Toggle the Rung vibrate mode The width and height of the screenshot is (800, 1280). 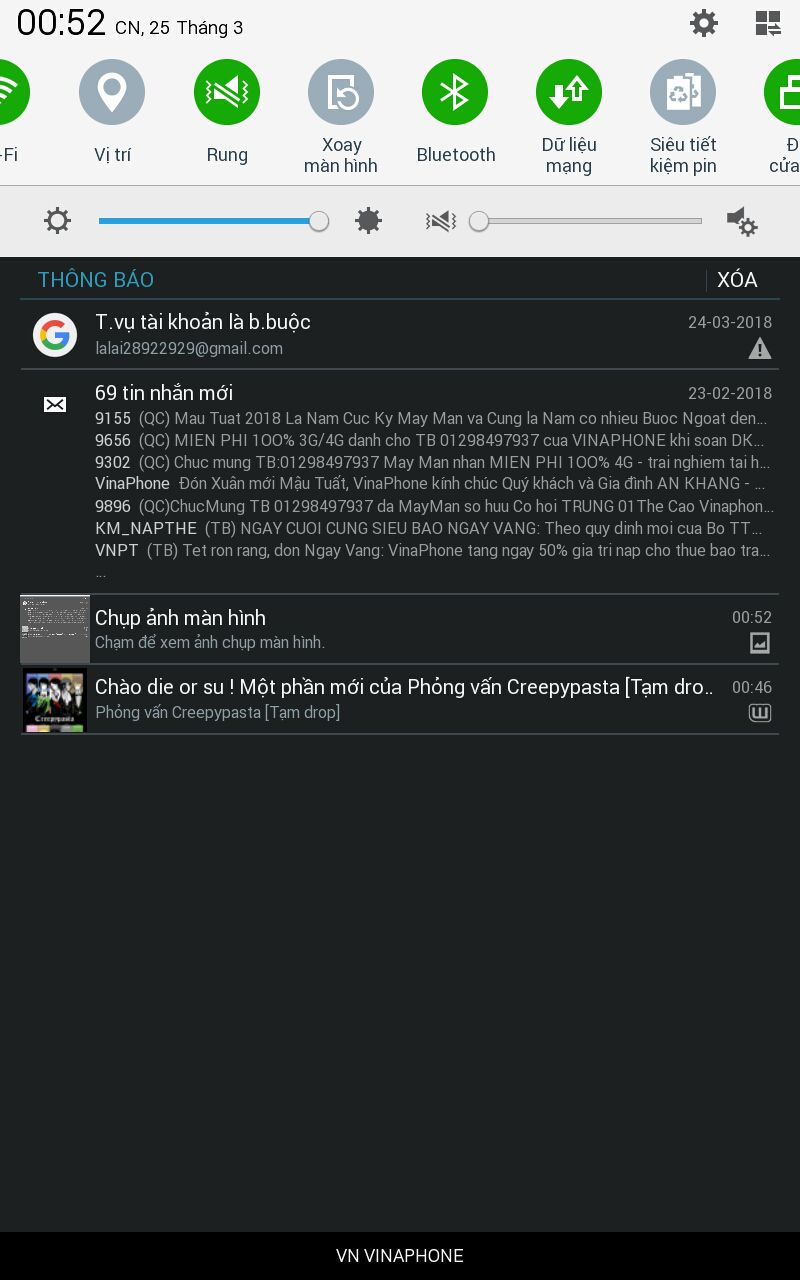tap(227, 92)
